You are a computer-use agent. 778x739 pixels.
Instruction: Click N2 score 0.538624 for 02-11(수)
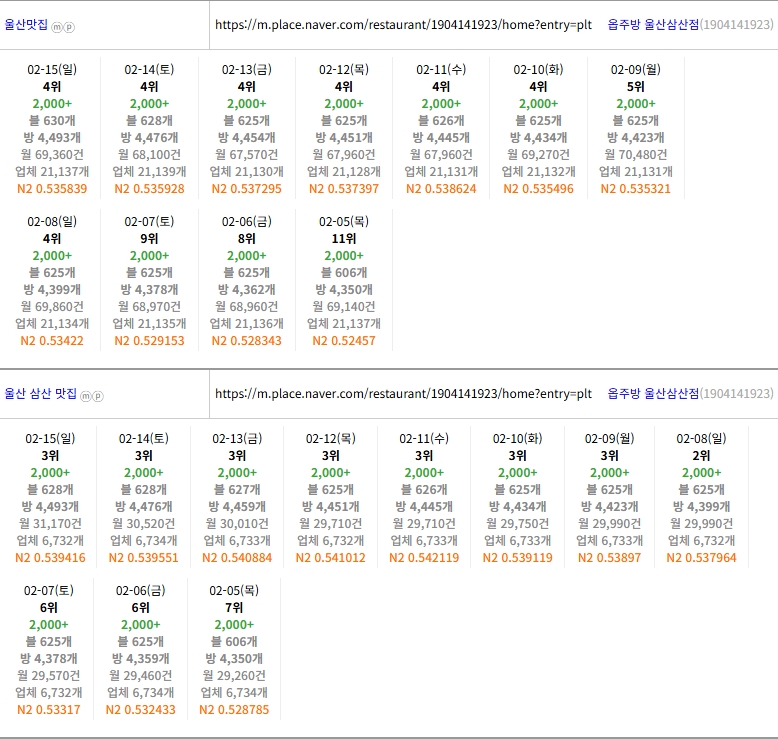tap(441, 188)
